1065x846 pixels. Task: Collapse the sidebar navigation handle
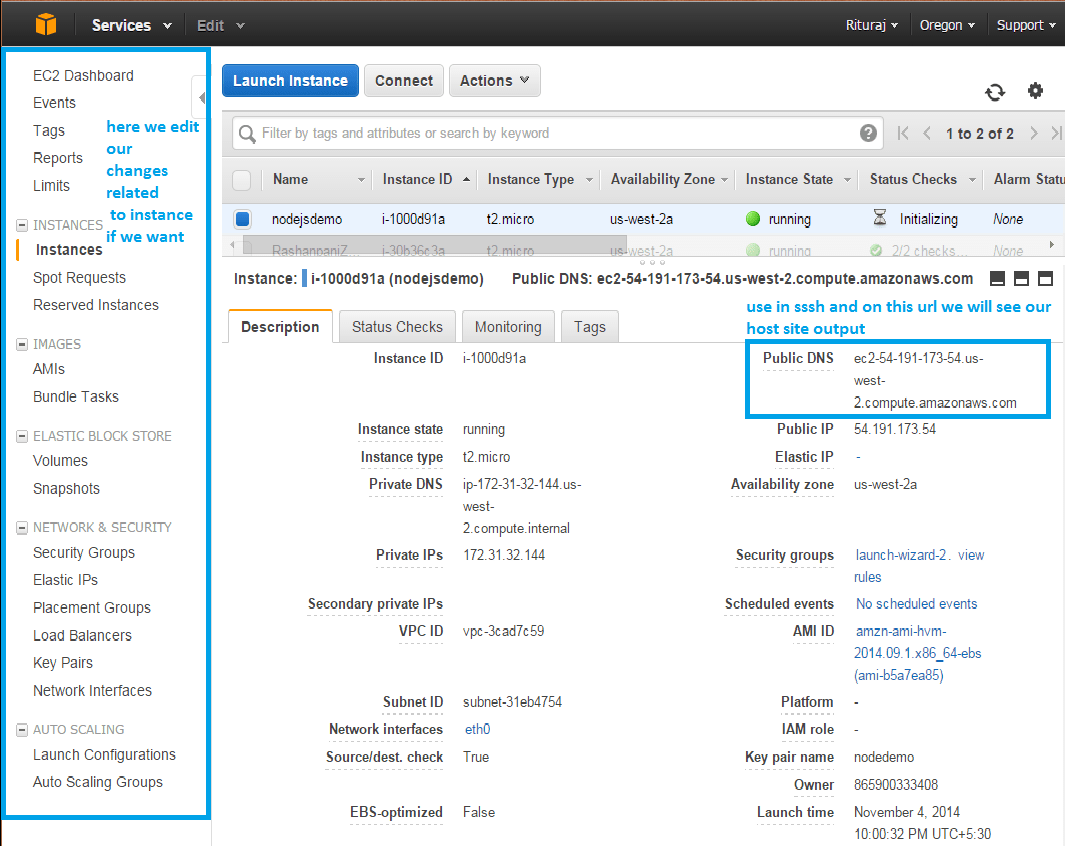coord(200,98)
